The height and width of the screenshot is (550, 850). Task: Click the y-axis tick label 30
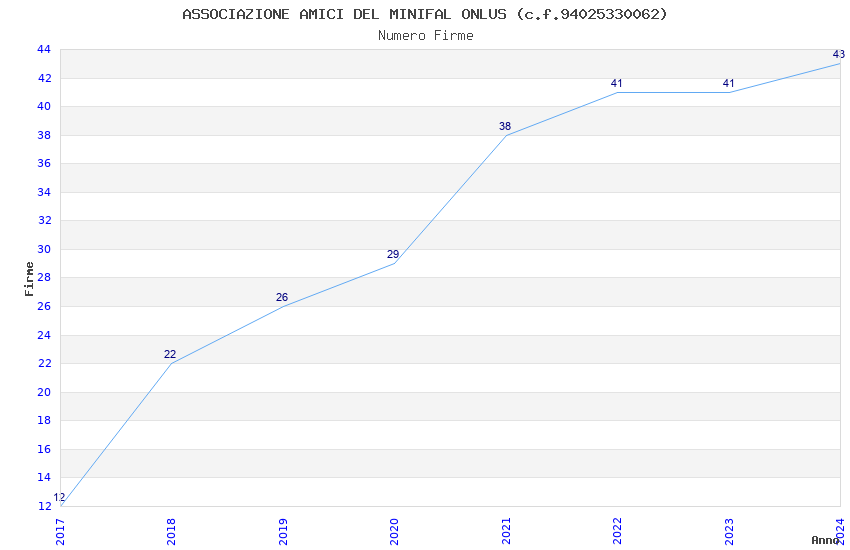[x=44, y=249]
